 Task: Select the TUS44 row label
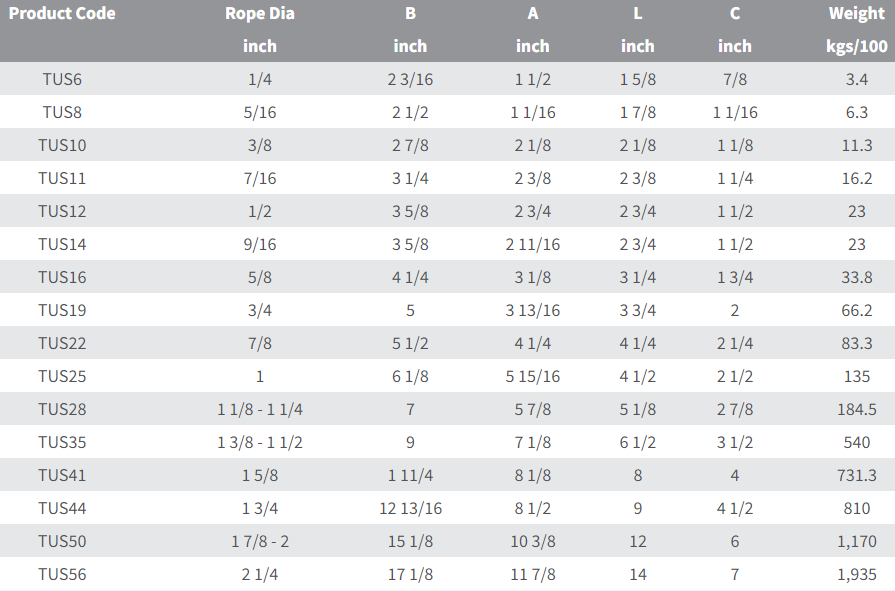click(62, 509)
